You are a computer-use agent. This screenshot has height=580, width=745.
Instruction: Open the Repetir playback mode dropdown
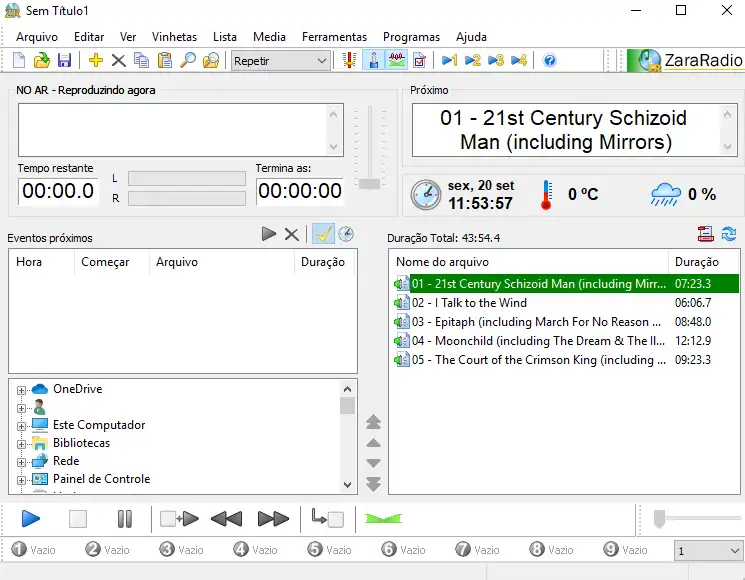point(280,61)
